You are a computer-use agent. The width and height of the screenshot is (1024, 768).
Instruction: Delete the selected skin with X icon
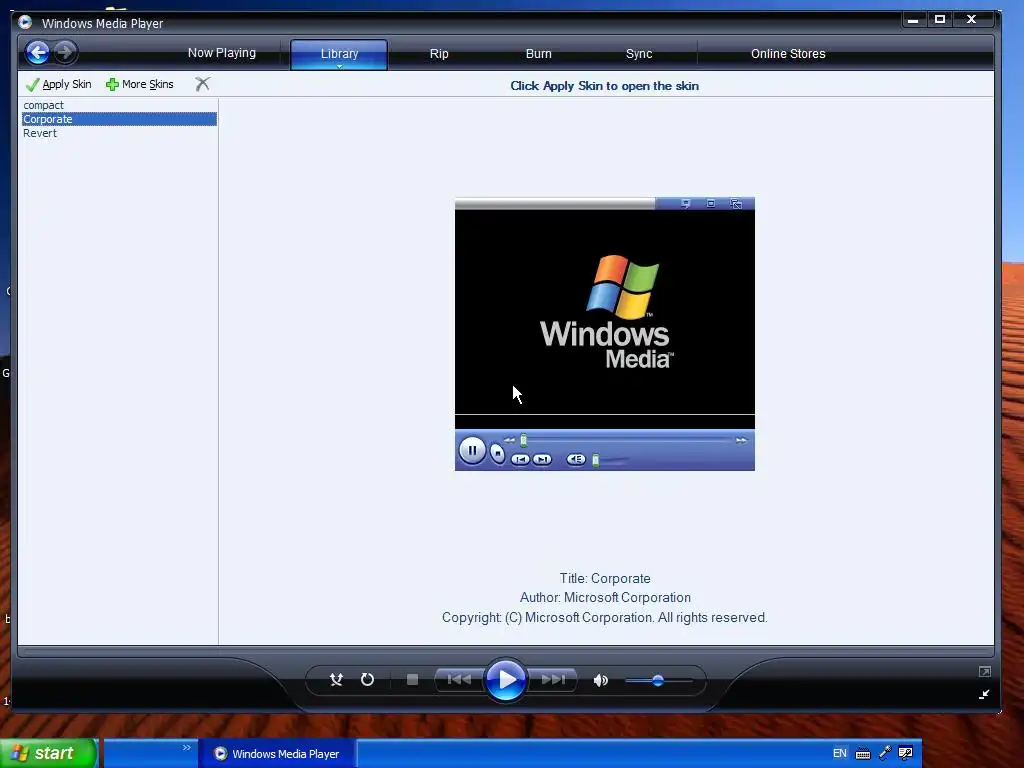coord(202,84)
